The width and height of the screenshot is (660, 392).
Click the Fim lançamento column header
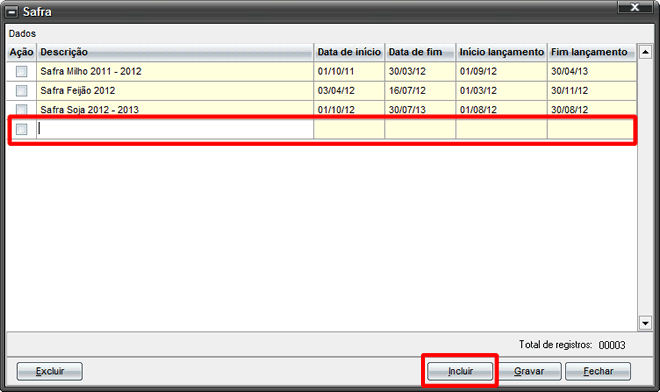(592, 52)
